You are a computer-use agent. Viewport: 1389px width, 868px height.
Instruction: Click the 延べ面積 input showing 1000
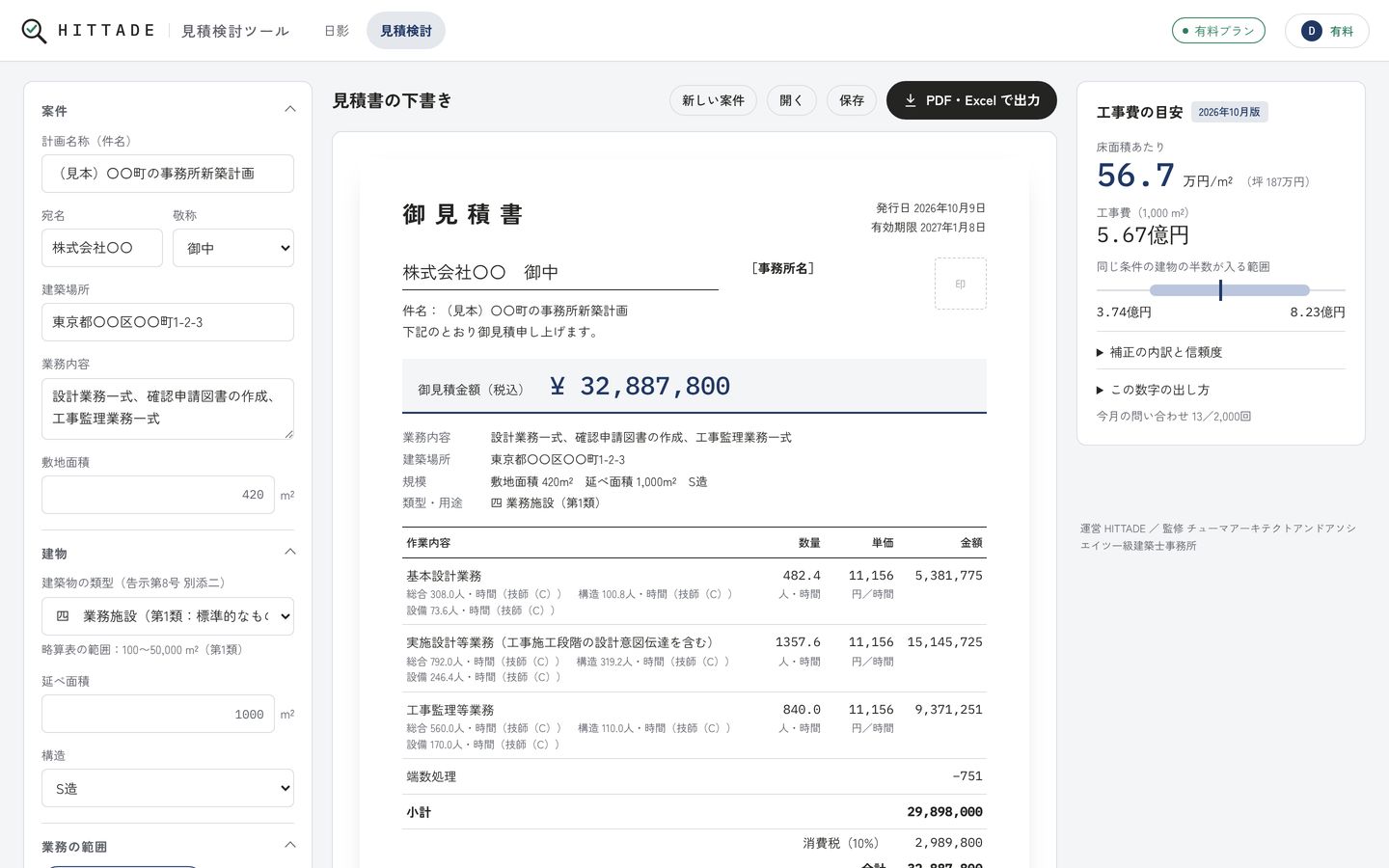pos(158,714)
